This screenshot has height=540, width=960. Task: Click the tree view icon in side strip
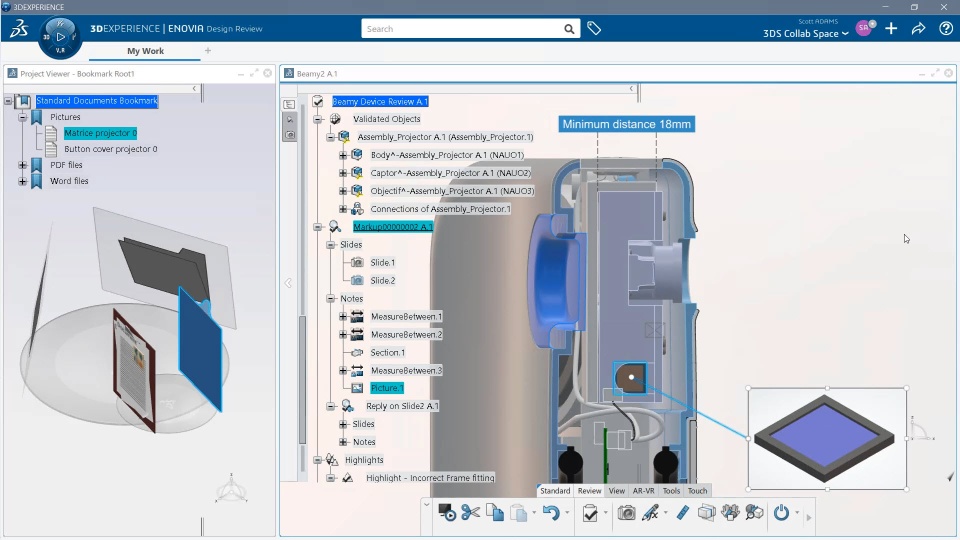pyautogui.click(x=289, y=105)
